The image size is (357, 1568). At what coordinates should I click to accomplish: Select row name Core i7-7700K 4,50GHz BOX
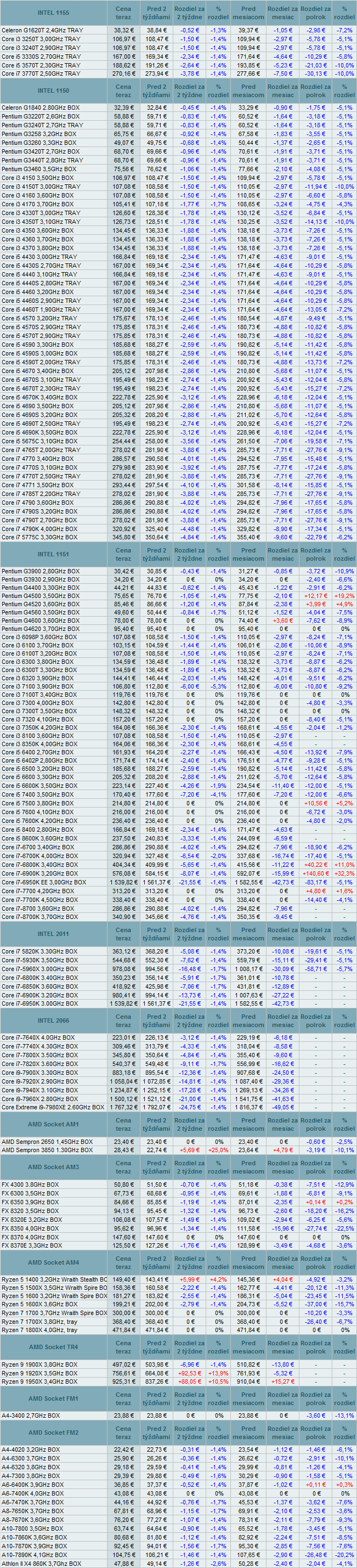[39, 900]
